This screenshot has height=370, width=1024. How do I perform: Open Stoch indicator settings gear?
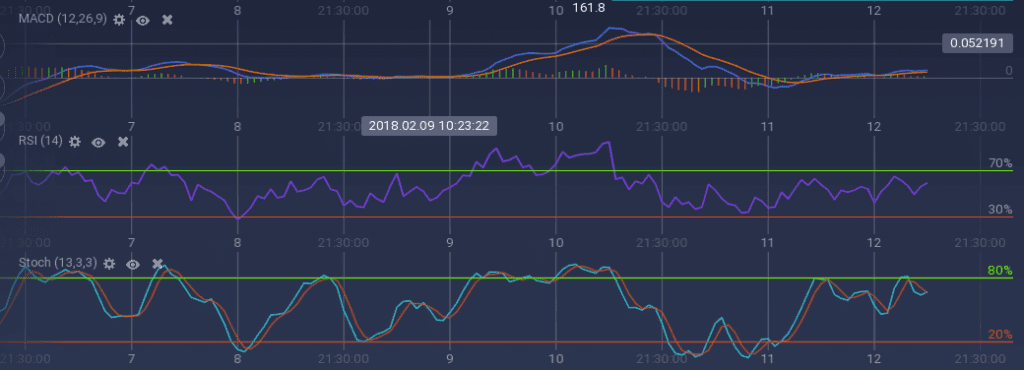point(109,264)
